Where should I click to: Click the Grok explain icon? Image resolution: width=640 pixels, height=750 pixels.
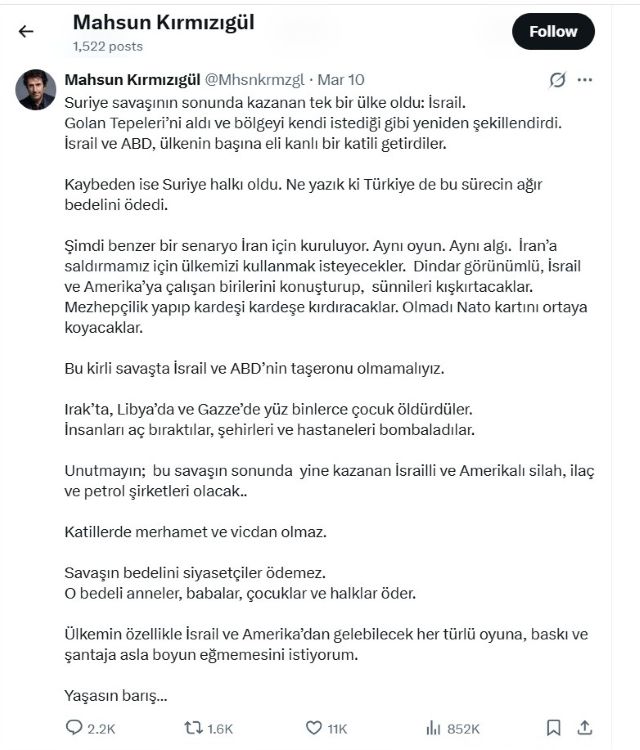pos(558,80)
